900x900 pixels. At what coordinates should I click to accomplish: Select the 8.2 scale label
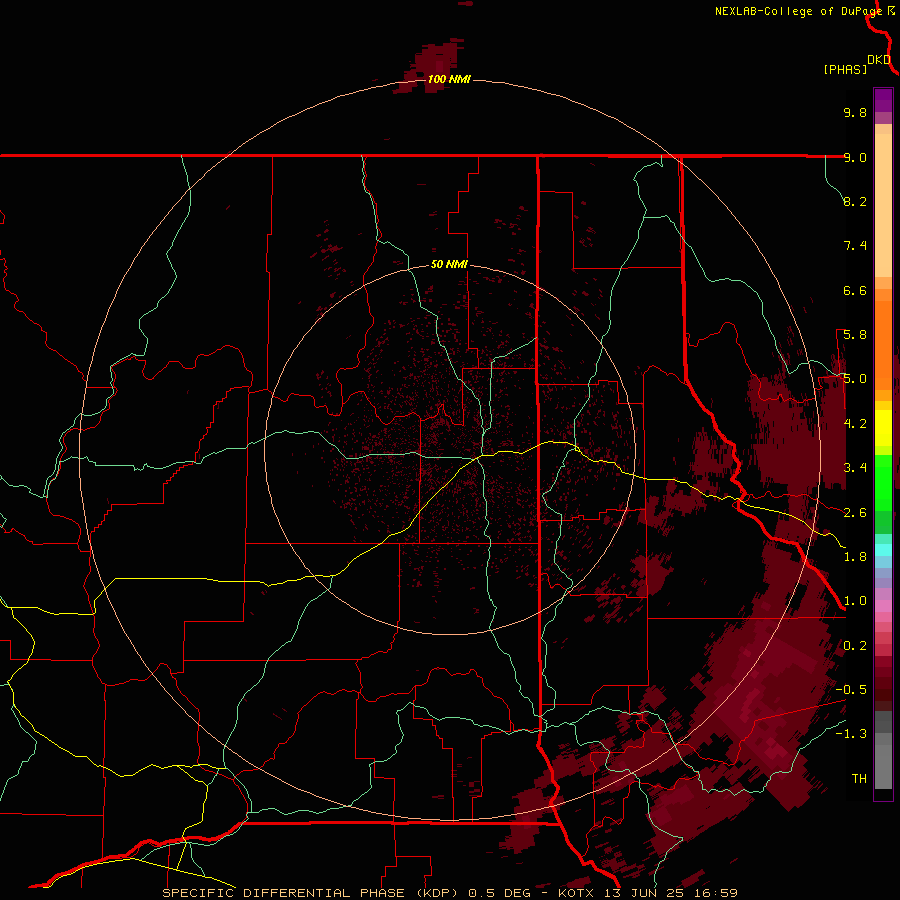[x=855, y=201]
